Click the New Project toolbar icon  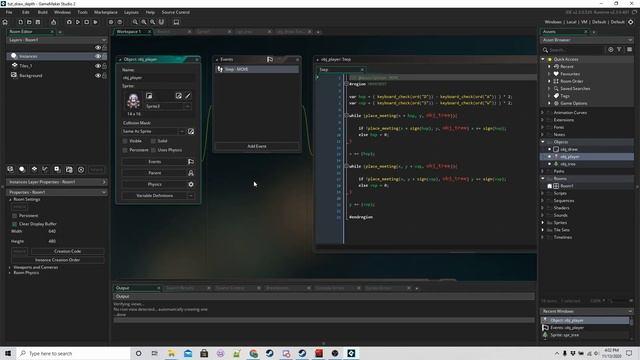coord(20,22)
